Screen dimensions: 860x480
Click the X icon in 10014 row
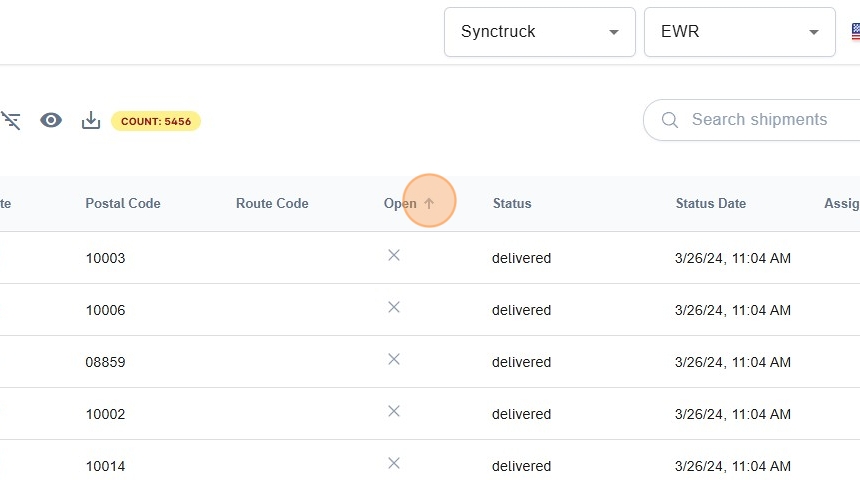tap(394, 463)
